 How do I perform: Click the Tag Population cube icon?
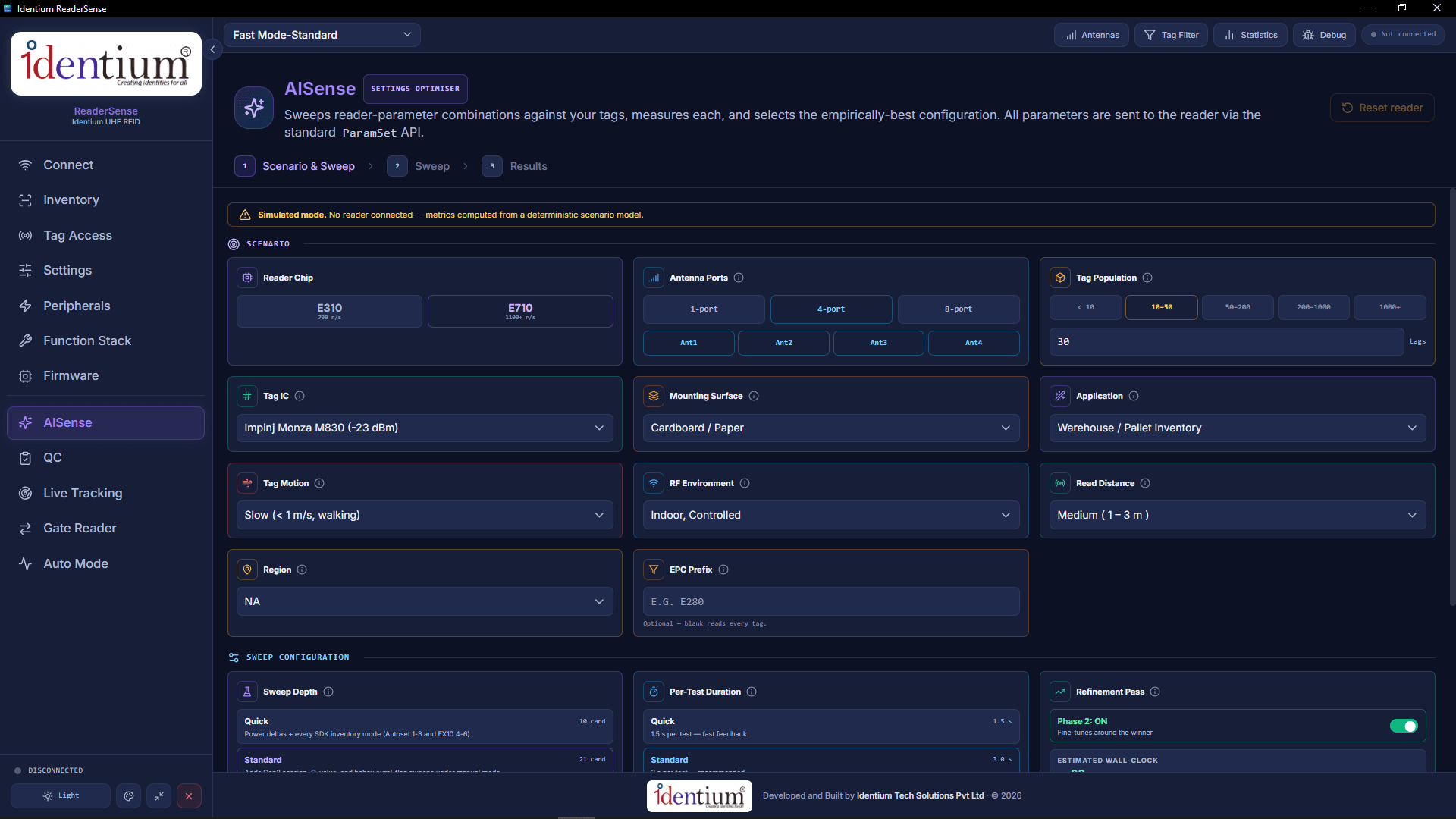click(x=1060, y=278)
